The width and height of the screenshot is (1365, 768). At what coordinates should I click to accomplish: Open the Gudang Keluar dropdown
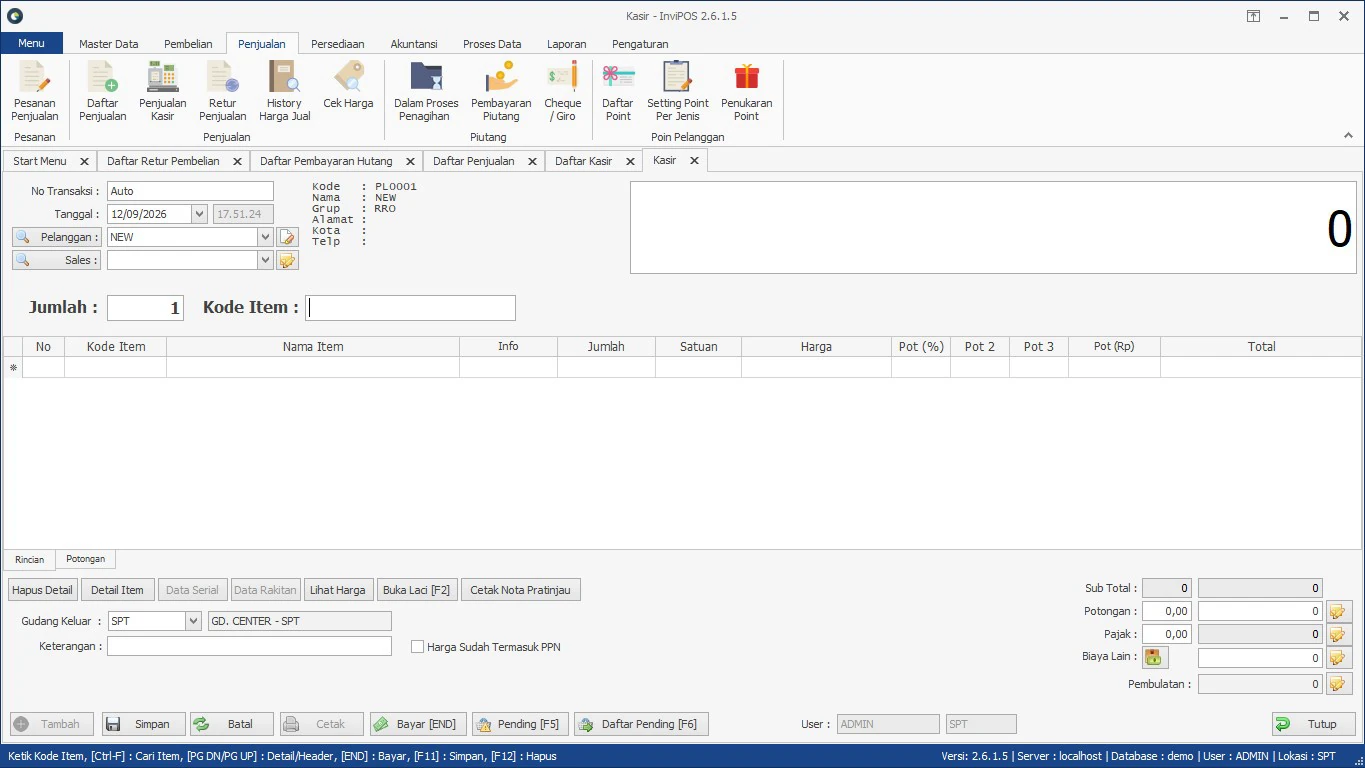tap(193, 621)
